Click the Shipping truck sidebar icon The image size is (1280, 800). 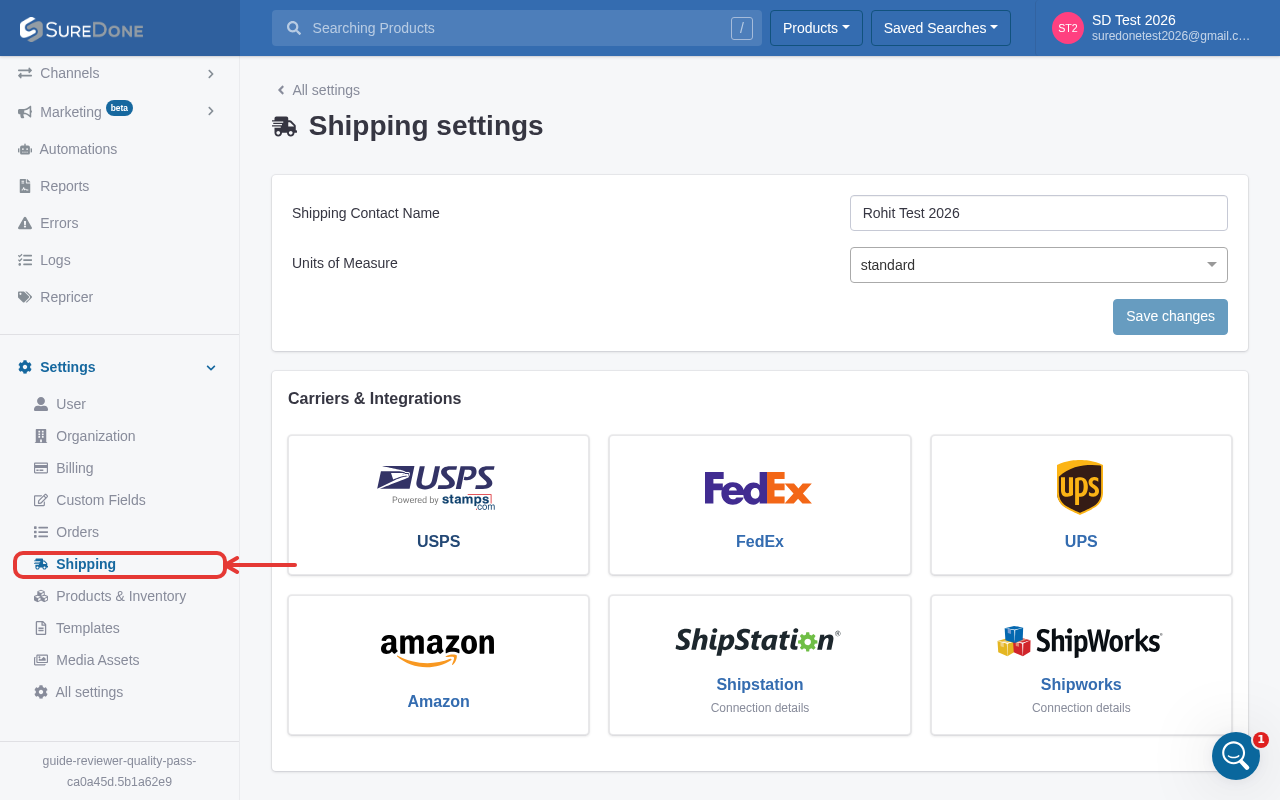pyautogui.click(x=41, y=564)
